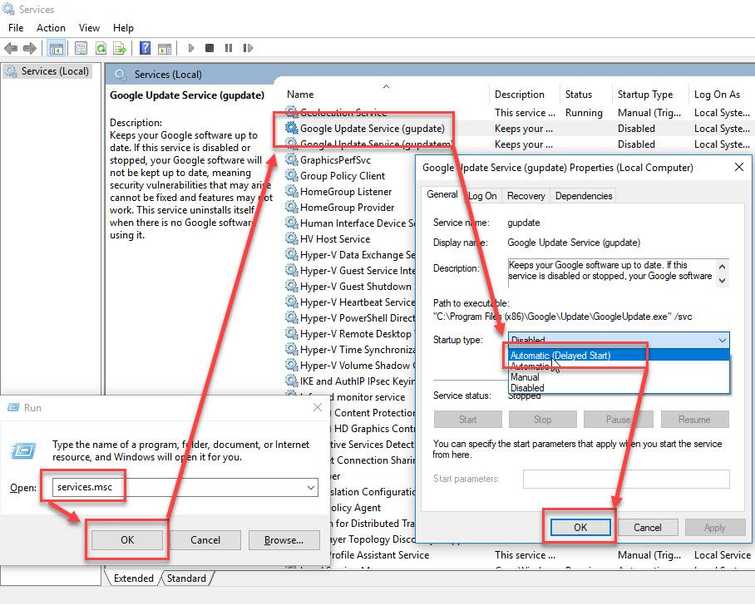This screenshot has height=604, width=755.
Task: Click the Run dialog program icon
Action: pyautogui.click(x=23, y=451)
